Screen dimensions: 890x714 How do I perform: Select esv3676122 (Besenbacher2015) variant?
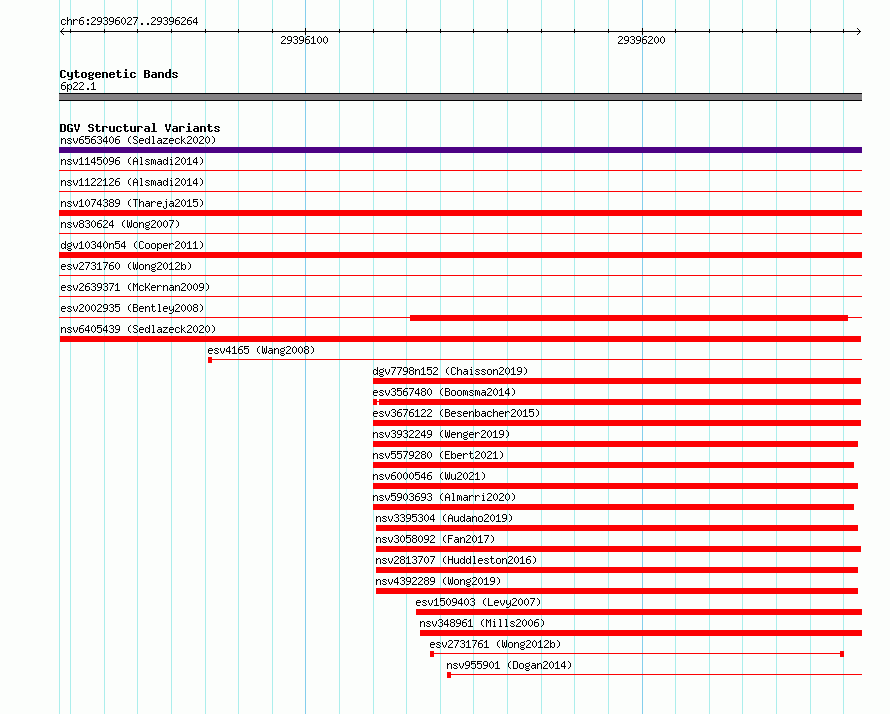click(x=456, y=413)
